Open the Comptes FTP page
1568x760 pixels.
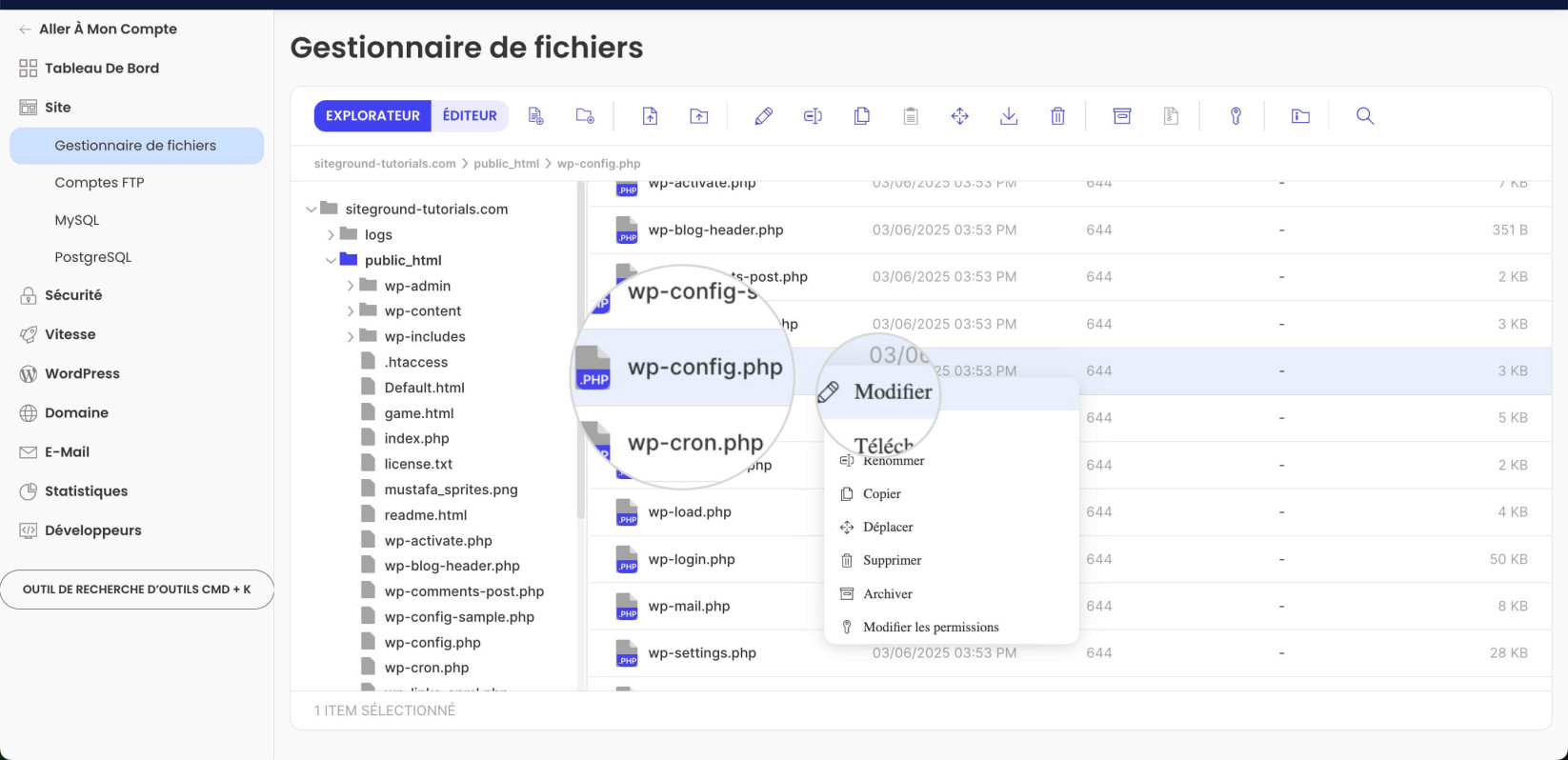[x=99, y=183]
